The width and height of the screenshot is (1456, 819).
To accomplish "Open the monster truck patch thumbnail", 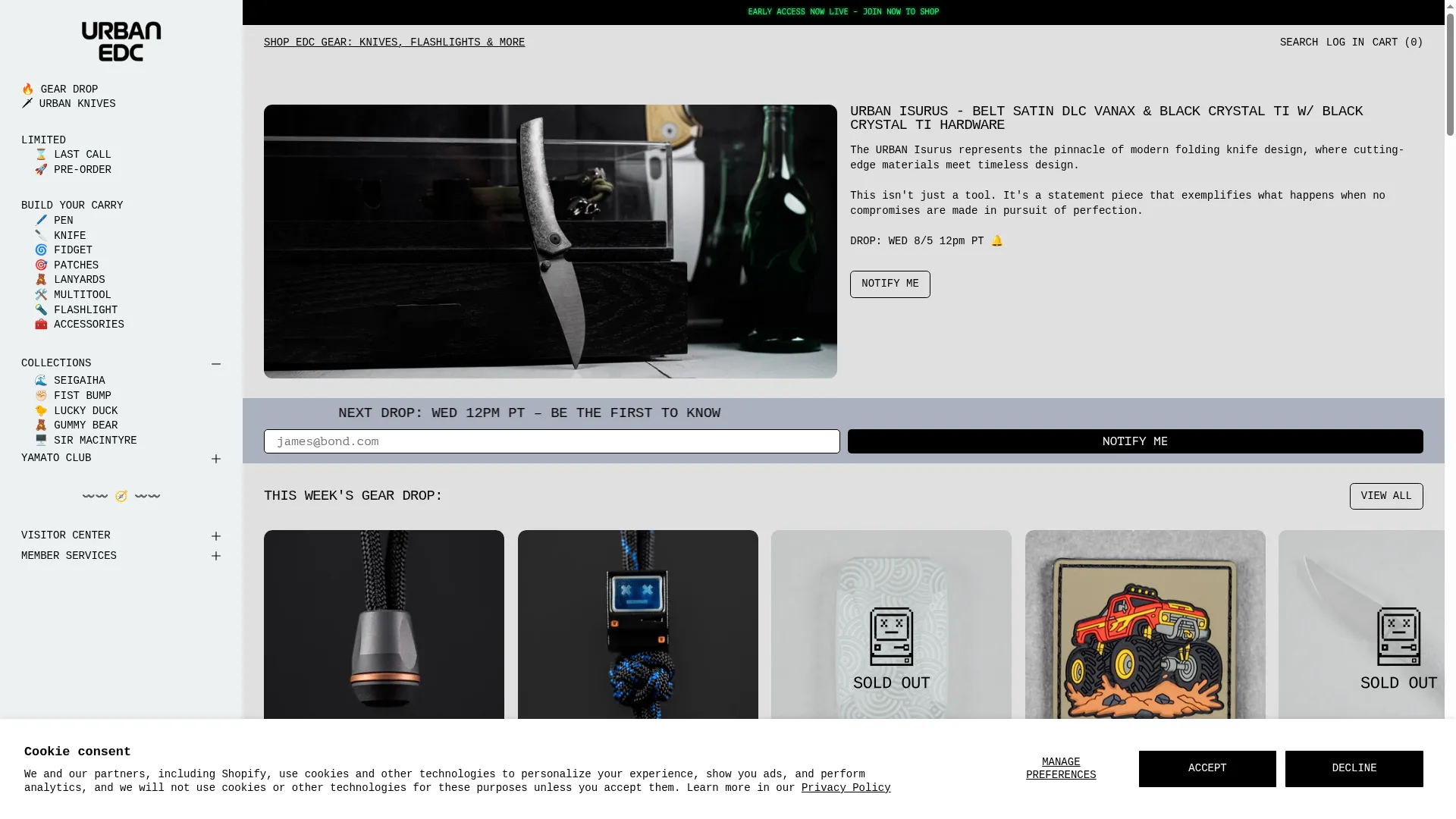I will [1144, 625].
